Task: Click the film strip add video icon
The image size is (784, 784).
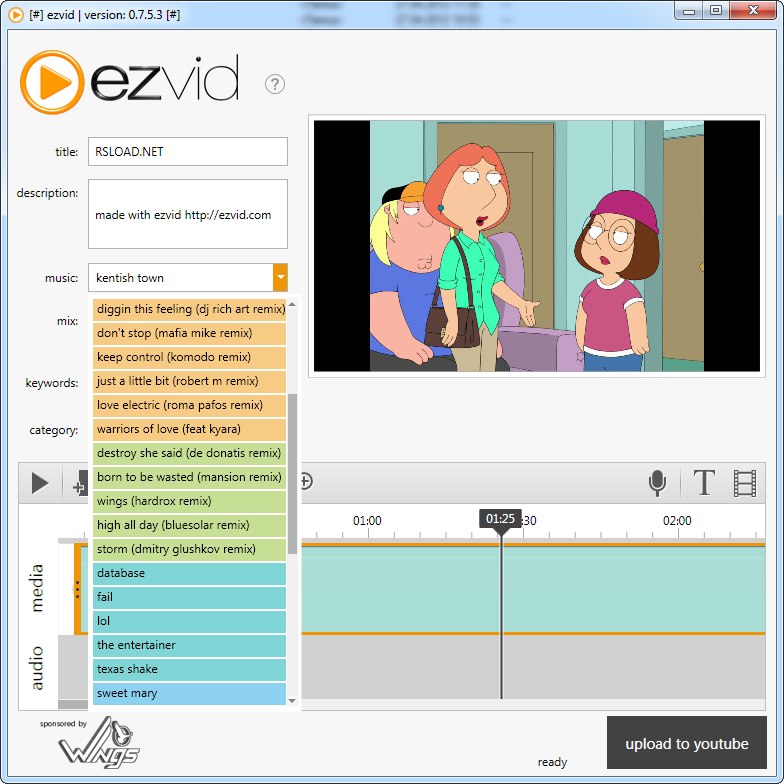Action: (744, 484)
